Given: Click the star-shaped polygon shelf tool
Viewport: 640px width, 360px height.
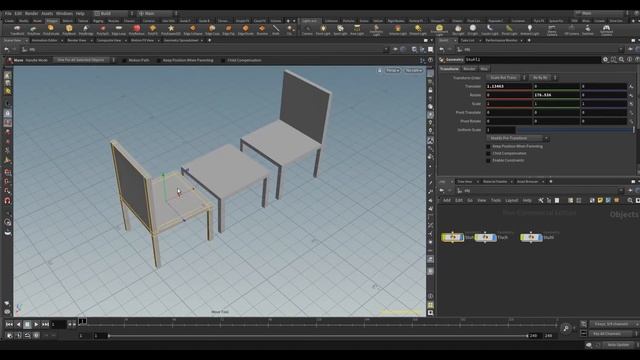Looking at the screenshot, I should (x=171, y=29).
